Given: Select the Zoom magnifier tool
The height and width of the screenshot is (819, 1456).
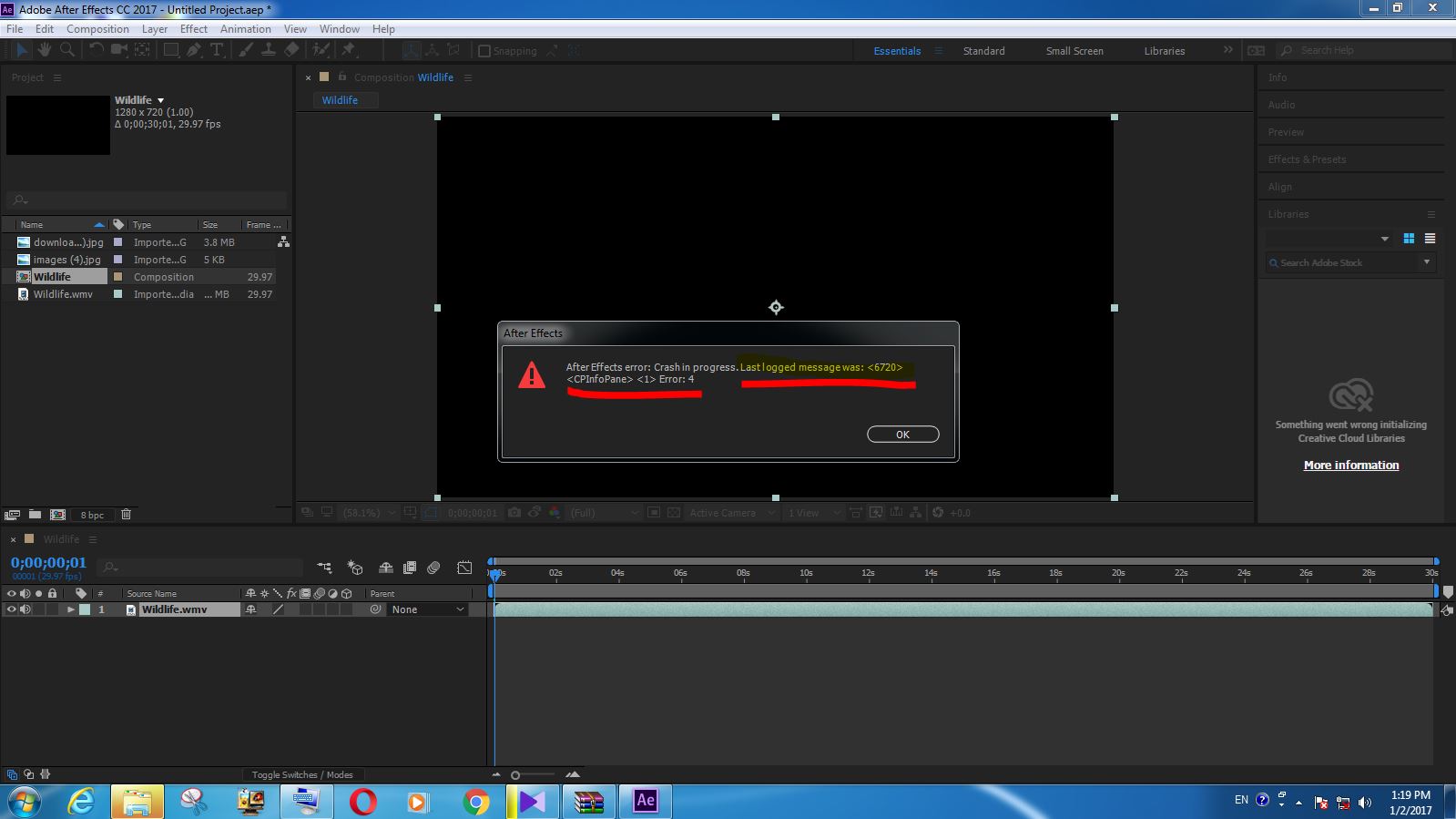Looking at the screenshot, I should 67,50.
